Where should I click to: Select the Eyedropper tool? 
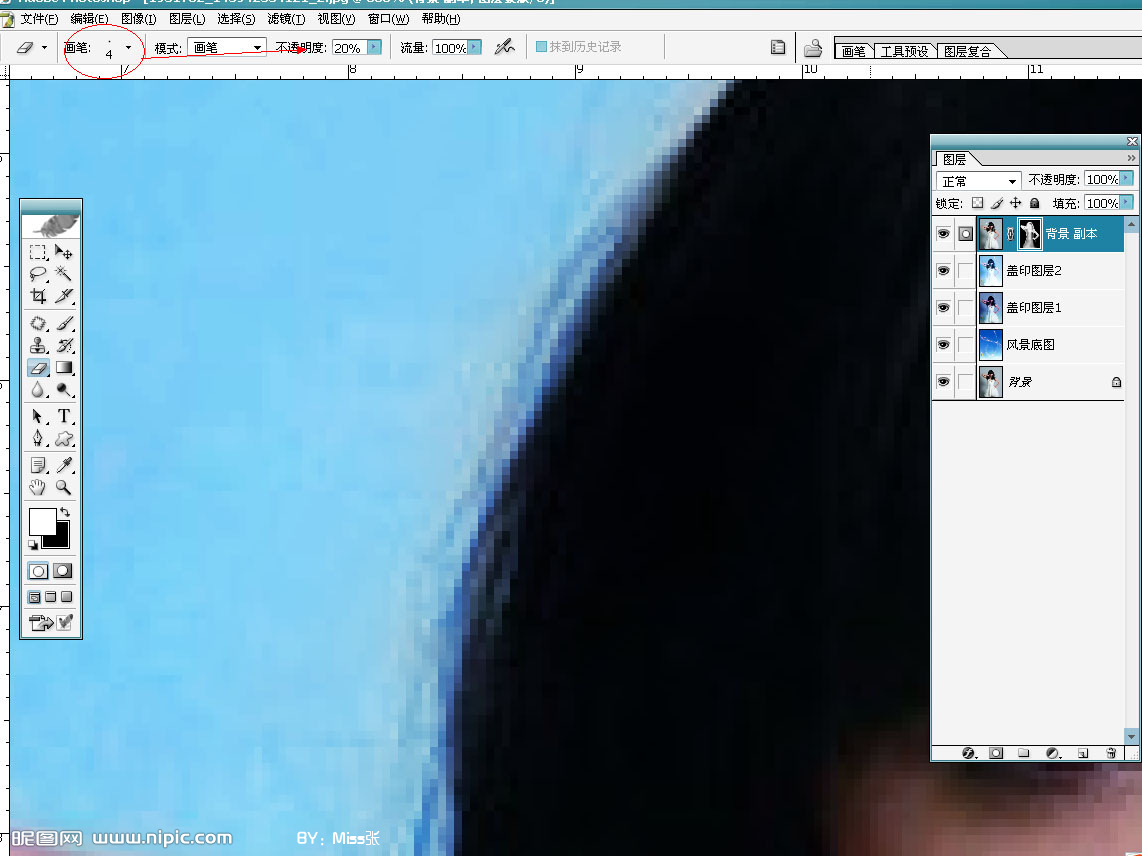tap(64, 465)
